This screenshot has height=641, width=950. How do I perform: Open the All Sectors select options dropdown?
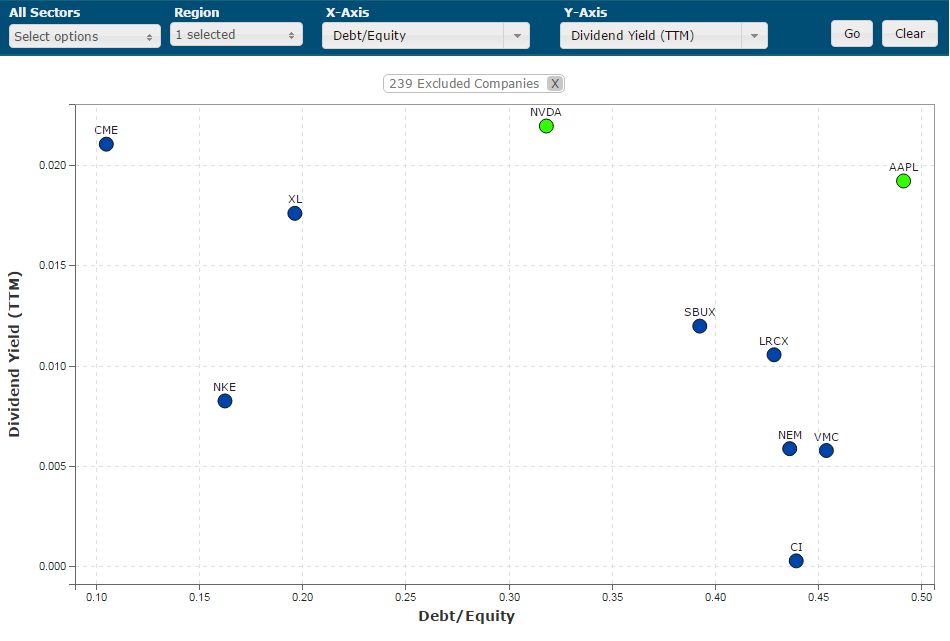(x=85, y=36)
